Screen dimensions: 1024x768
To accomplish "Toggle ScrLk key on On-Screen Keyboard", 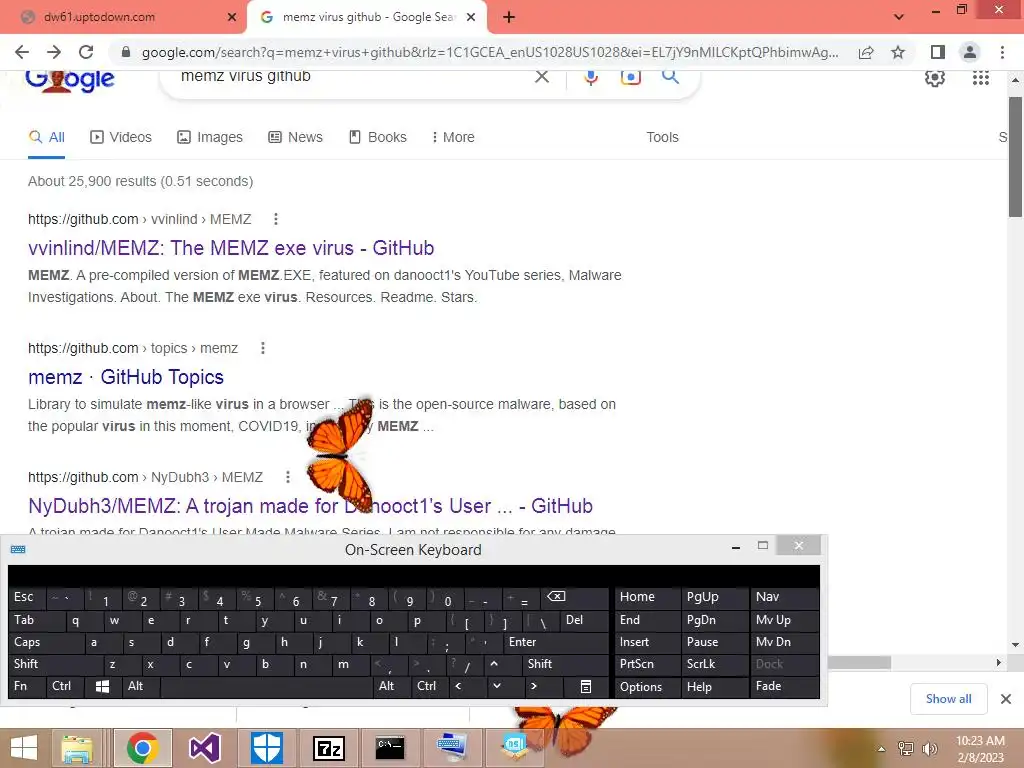I will [713, 664].
